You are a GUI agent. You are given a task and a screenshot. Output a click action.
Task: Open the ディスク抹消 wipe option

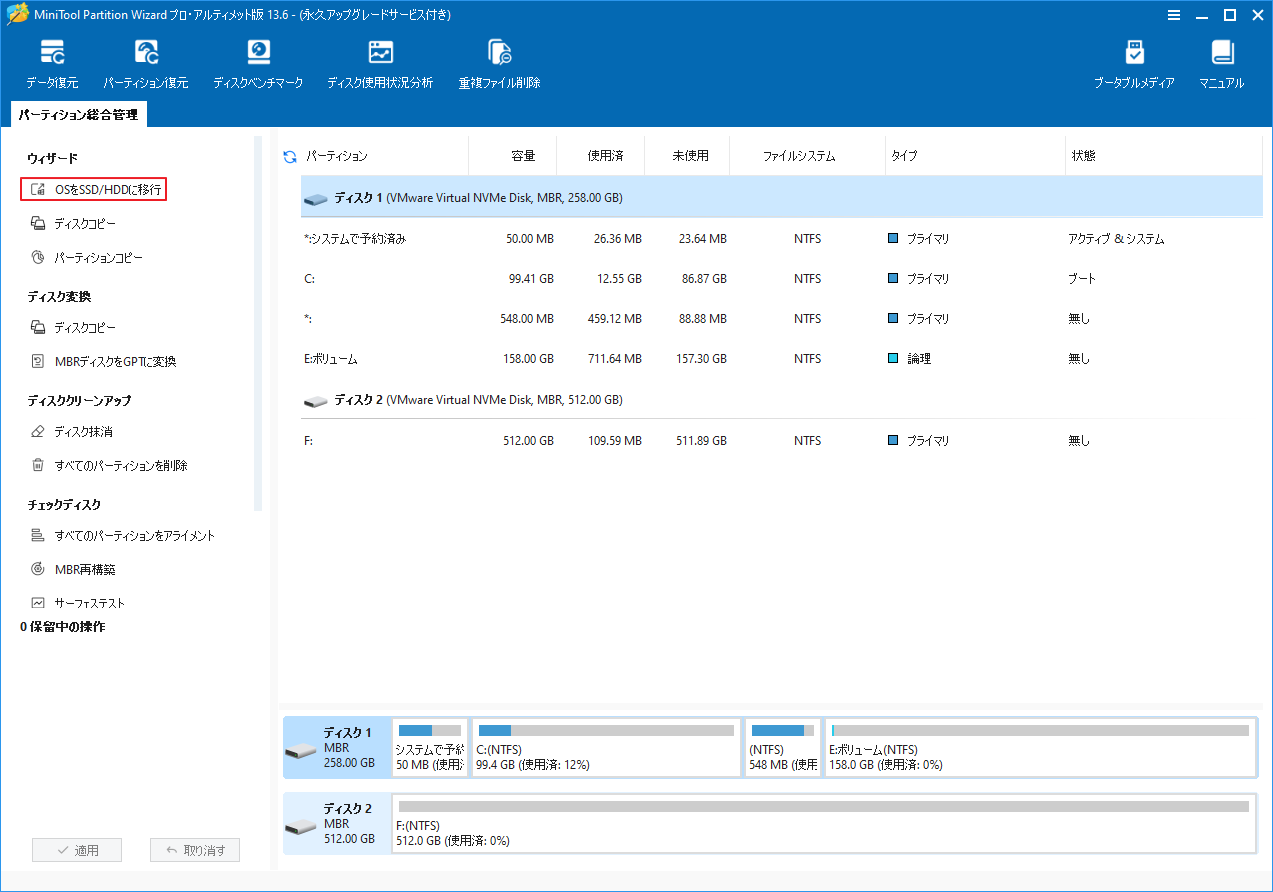pyautogui.click(x=78, y=431)
